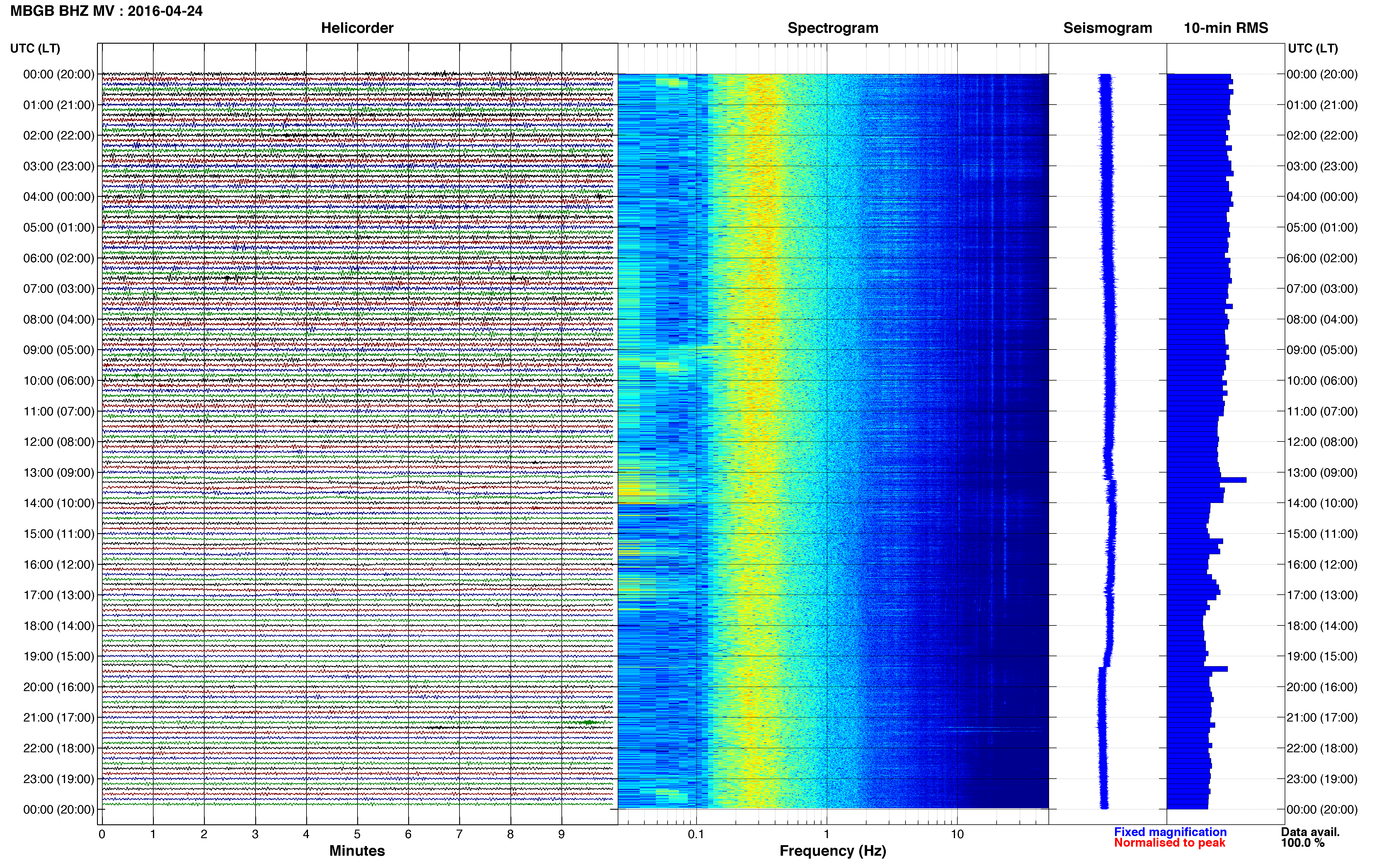The width and height of the screenshot is (1389, 868).
Task: Click right axis label 09:00 (05:00)
Action: (x=1322, y=350)
